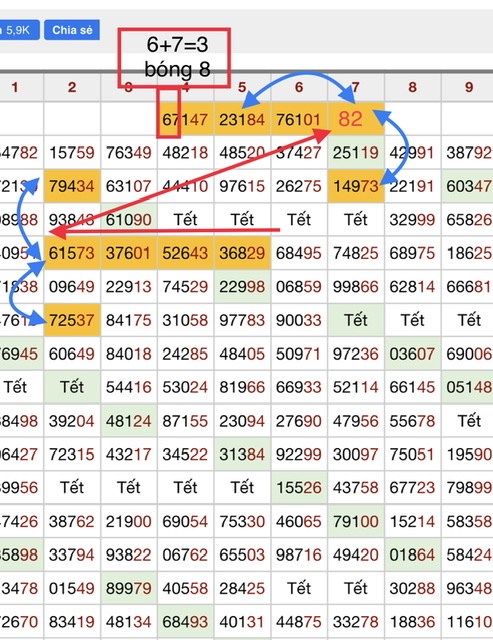Select cell 67147 in top row

point(185,119)
